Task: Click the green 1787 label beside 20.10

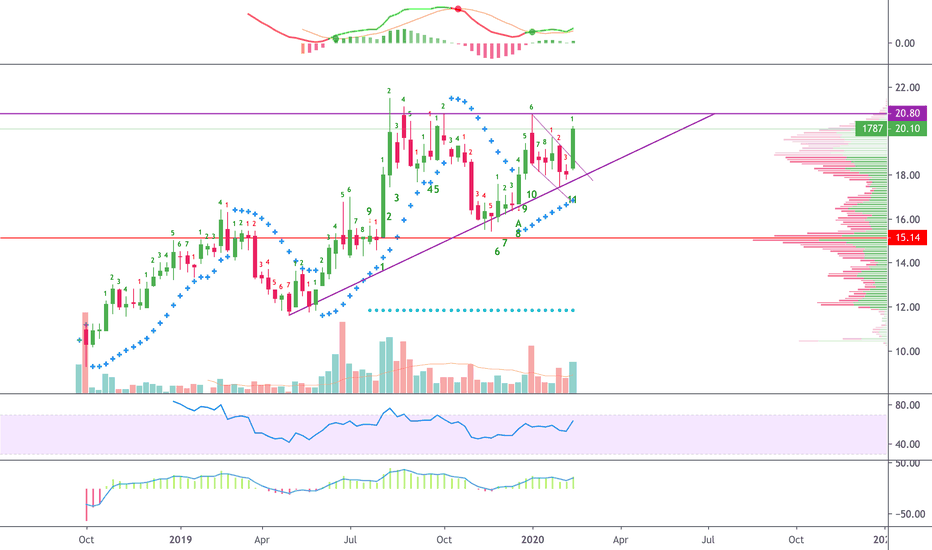Action: click(872, 128)
